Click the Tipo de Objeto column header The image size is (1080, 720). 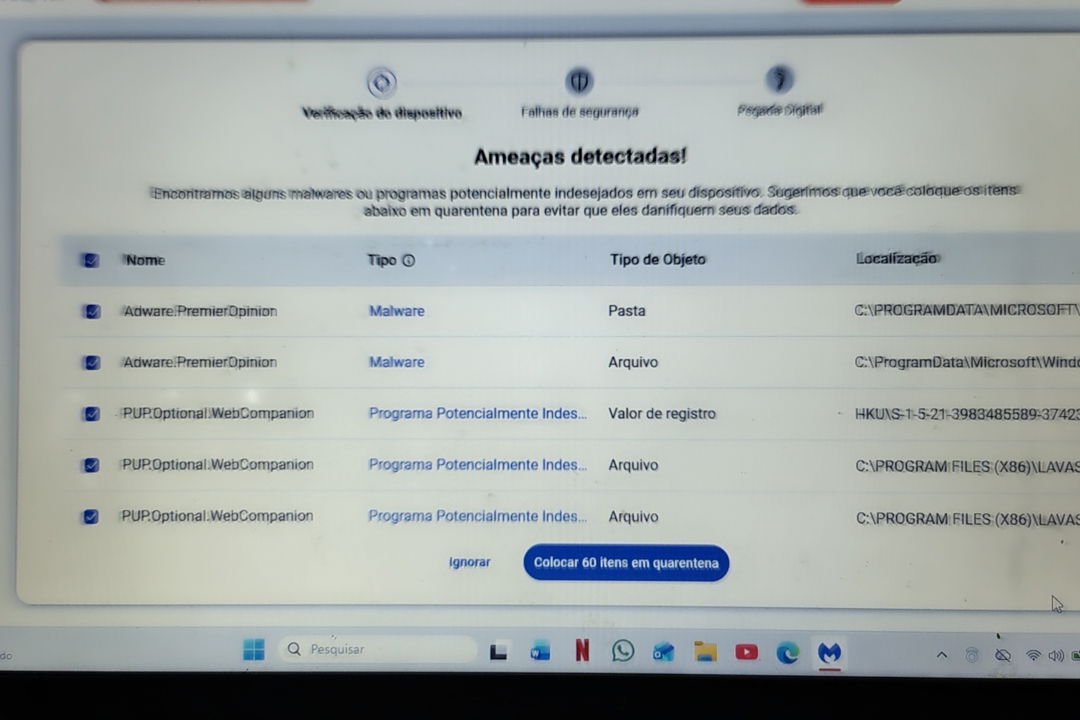(x=658, y=259)
